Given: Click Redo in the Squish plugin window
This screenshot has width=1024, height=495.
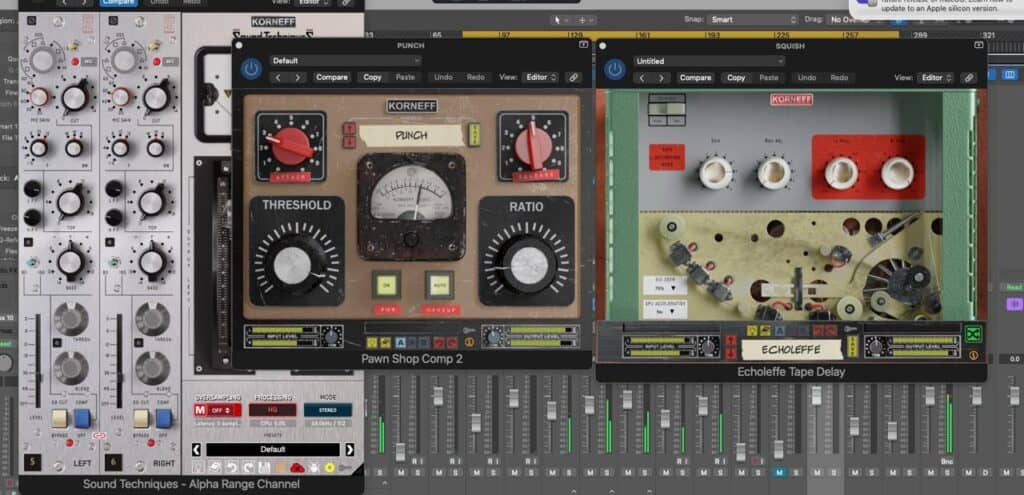Looking at the screenshot, I should pos(839,78).
